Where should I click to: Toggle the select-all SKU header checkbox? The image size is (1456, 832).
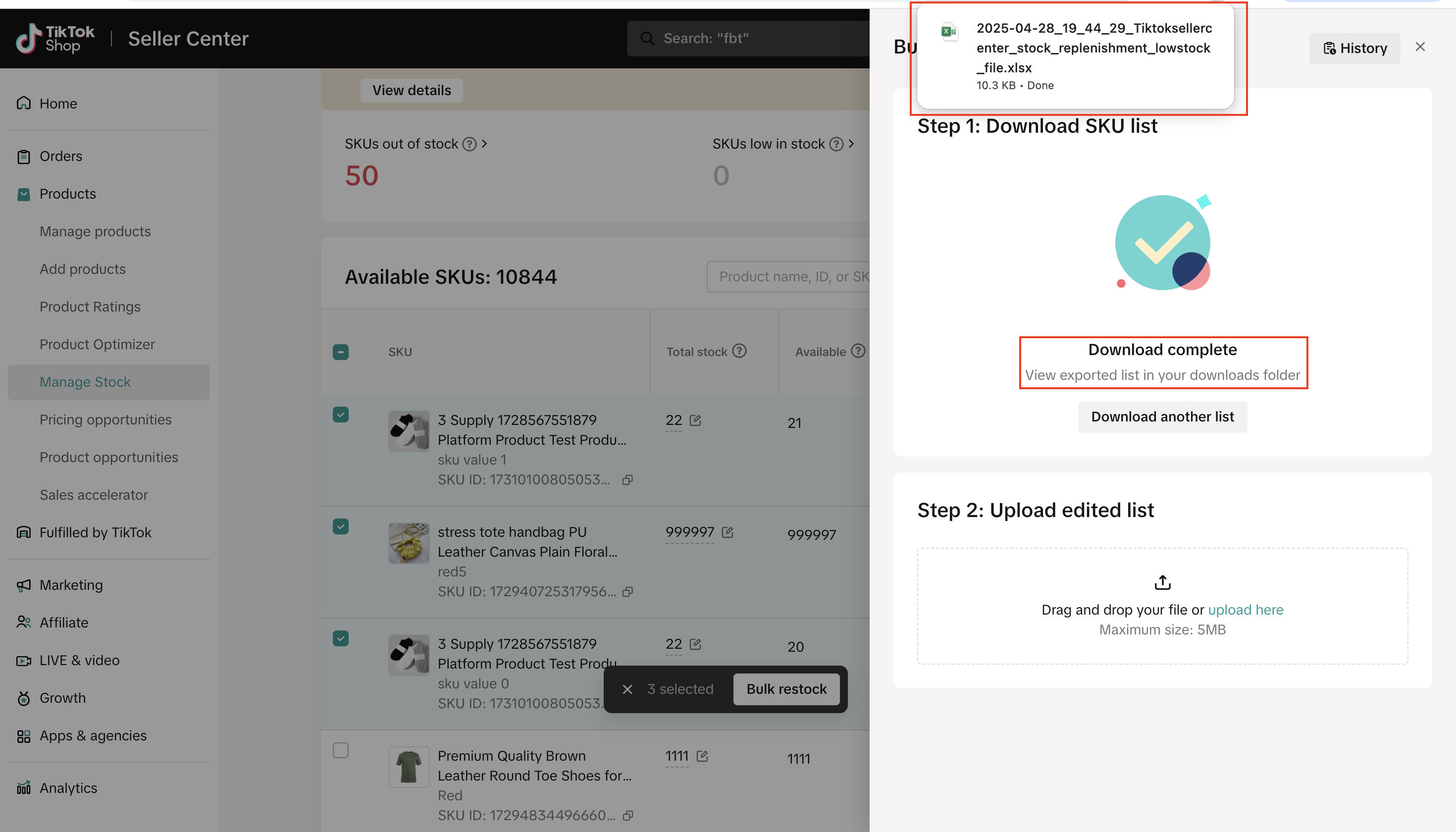tap(341, 352)
